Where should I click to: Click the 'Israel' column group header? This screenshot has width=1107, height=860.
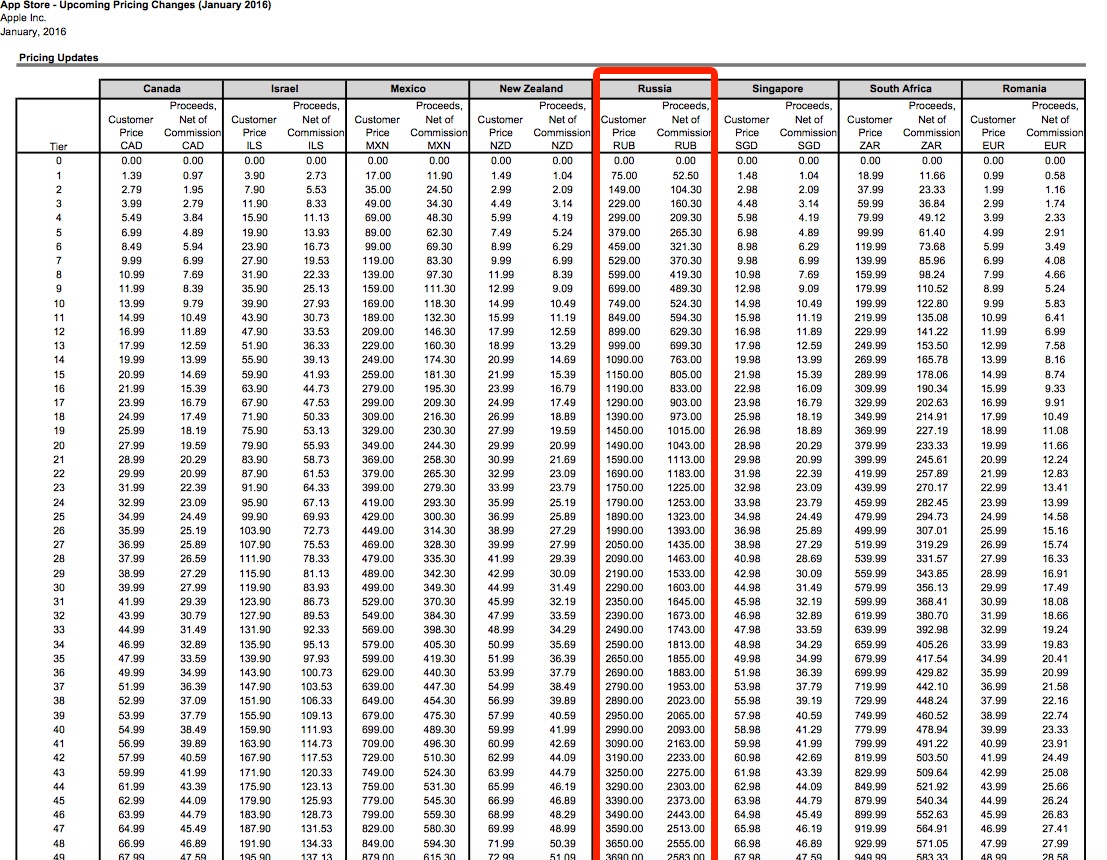tap(285, 89)
